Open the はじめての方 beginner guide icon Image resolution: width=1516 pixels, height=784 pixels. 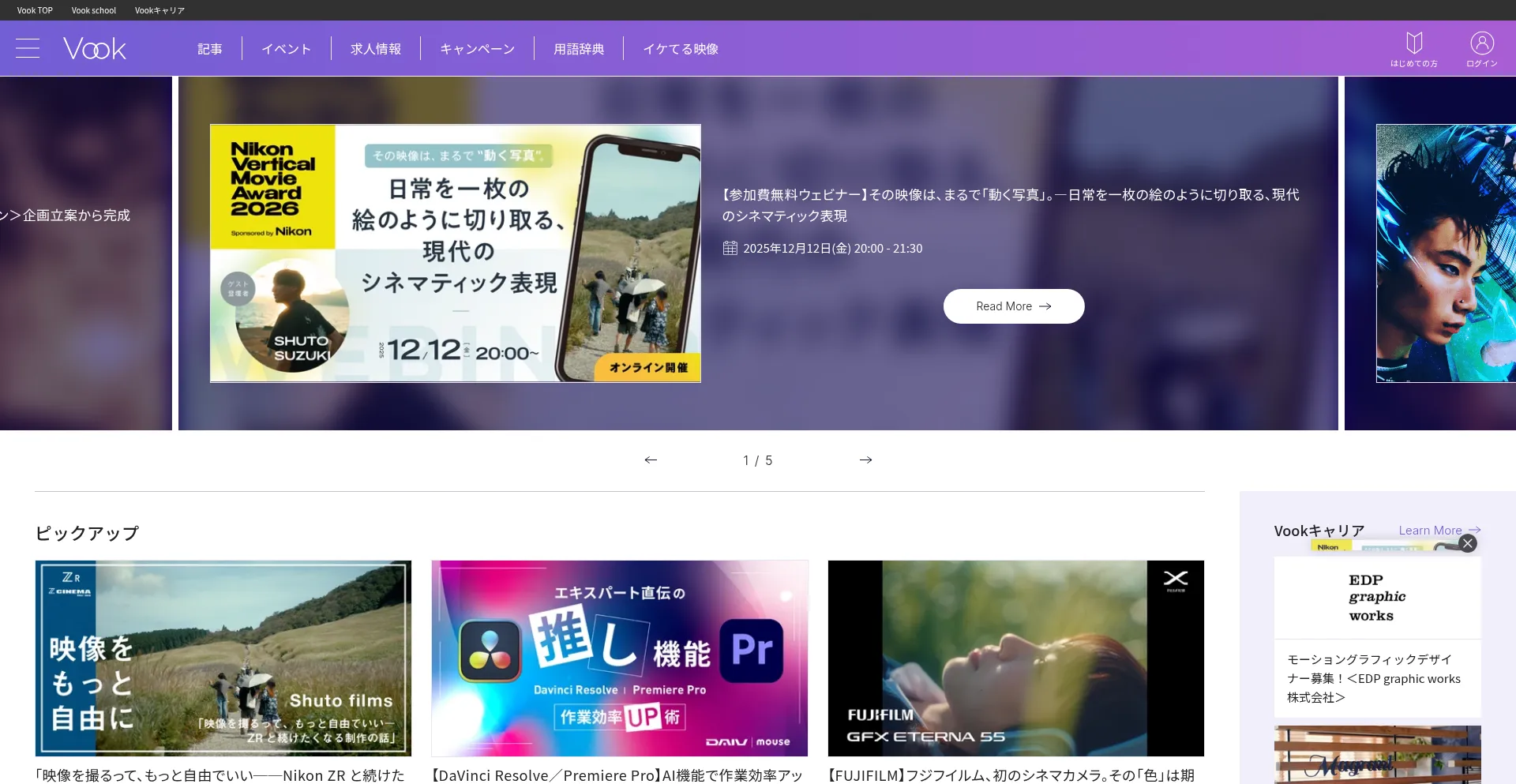click(1413, 49)
